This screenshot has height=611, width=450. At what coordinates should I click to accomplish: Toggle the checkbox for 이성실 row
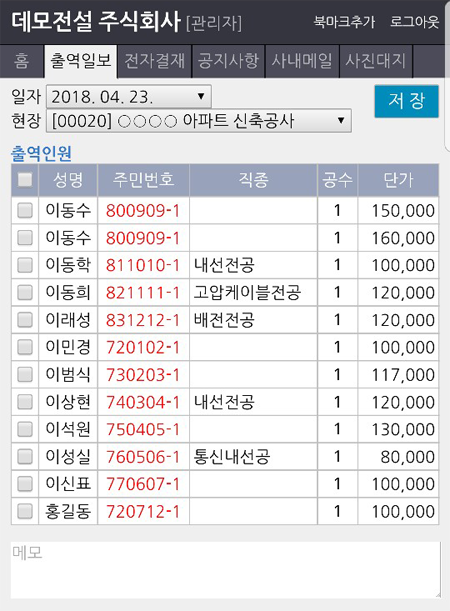coord(25,456)
